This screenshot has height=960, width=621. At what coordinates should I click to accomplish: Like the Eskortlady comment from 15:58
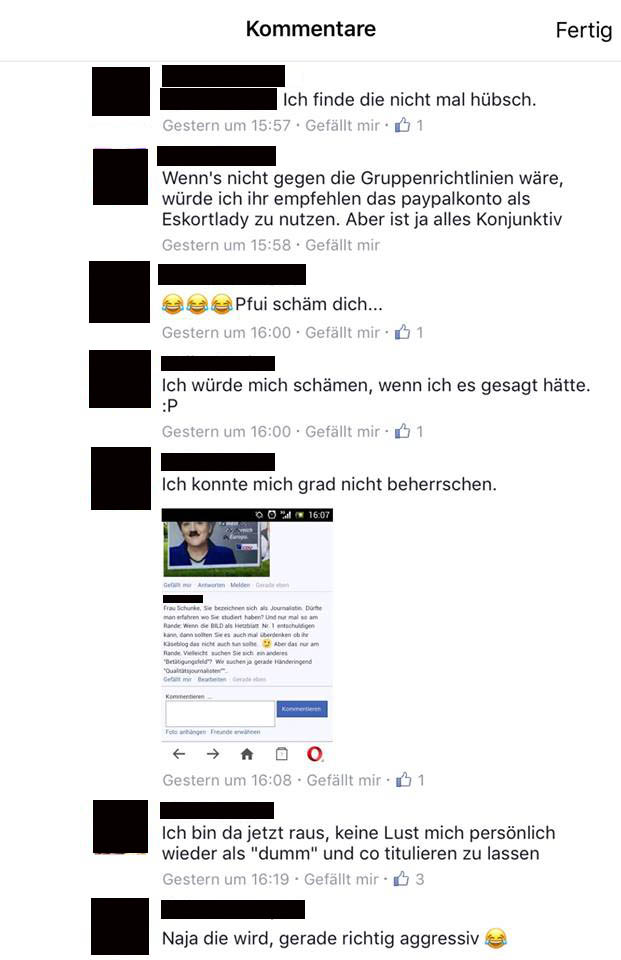[x=342, y=245]
